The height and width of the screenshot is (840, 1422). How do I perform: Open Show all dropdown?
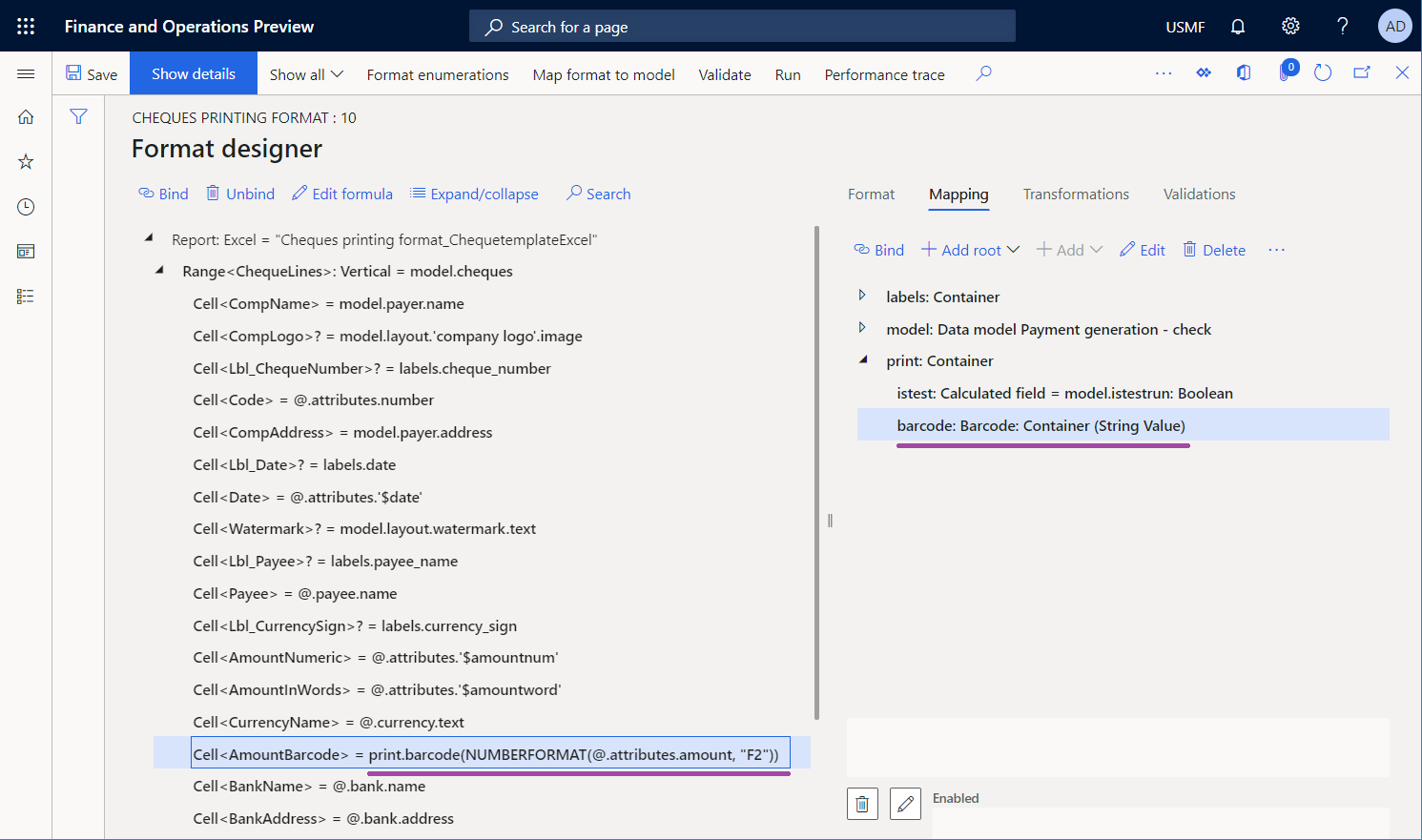coord(306,74)
